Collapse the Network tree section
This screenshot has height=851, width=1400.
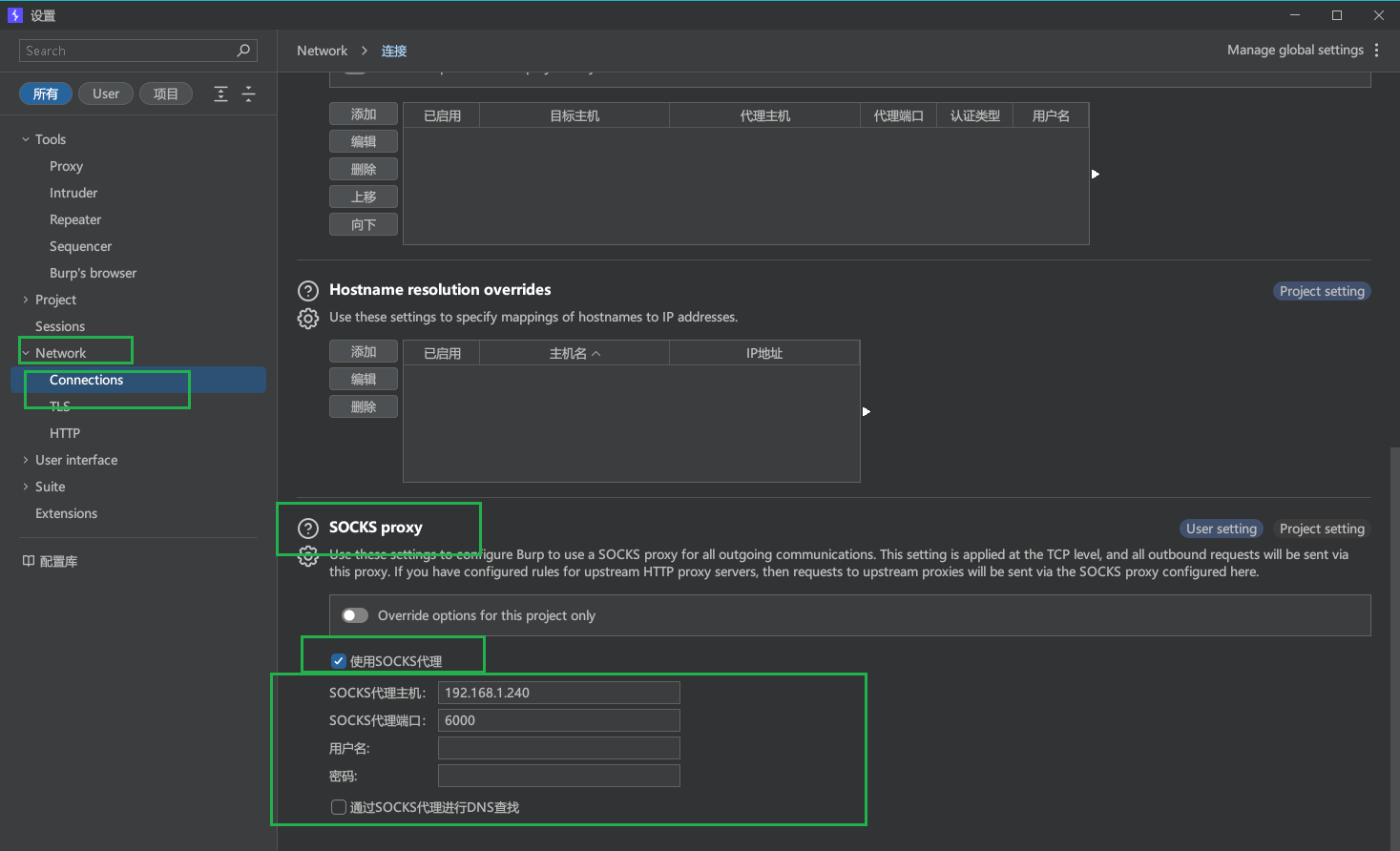26,353
